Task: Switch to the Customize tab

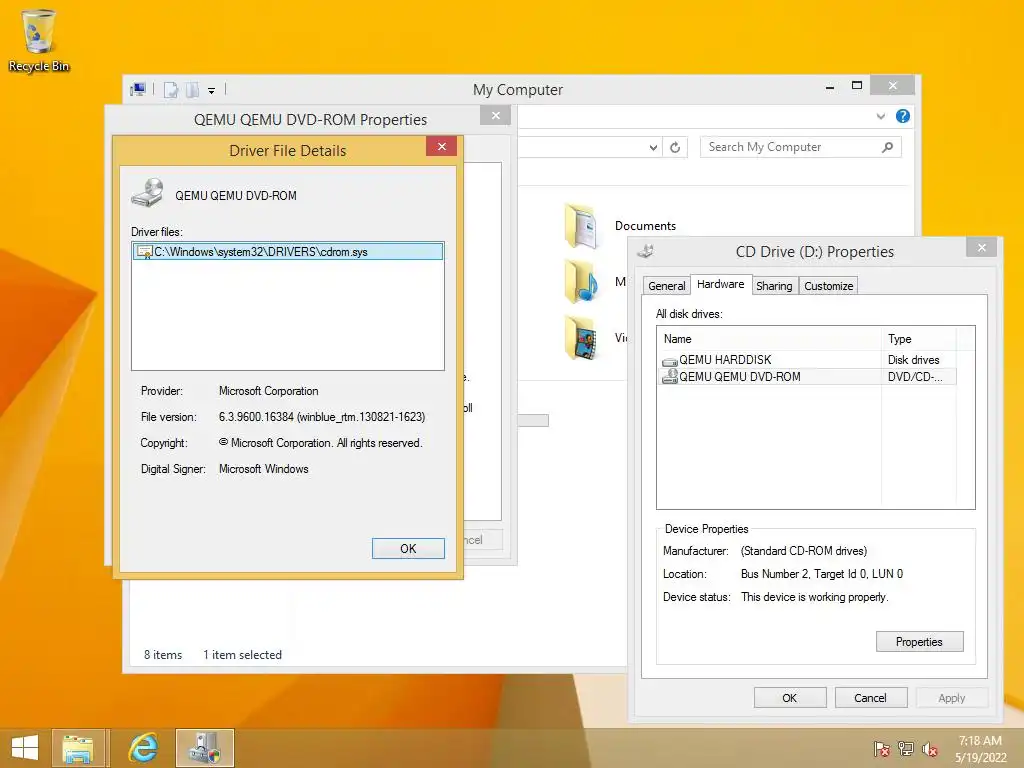Action: [828, 286]
